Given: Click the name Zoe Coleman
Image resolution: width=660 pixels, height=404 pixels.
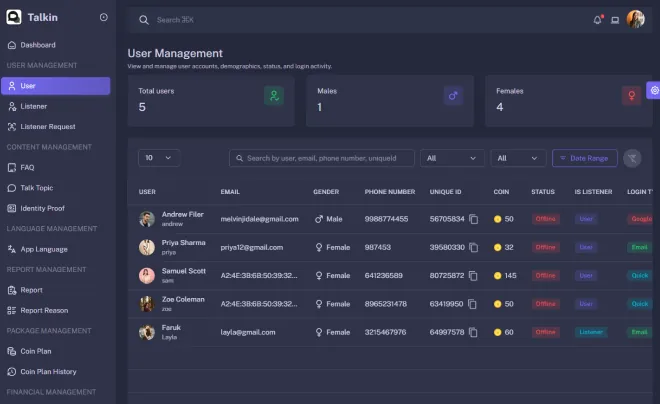Looking at the screenshot, I should (x=183, y=299).
